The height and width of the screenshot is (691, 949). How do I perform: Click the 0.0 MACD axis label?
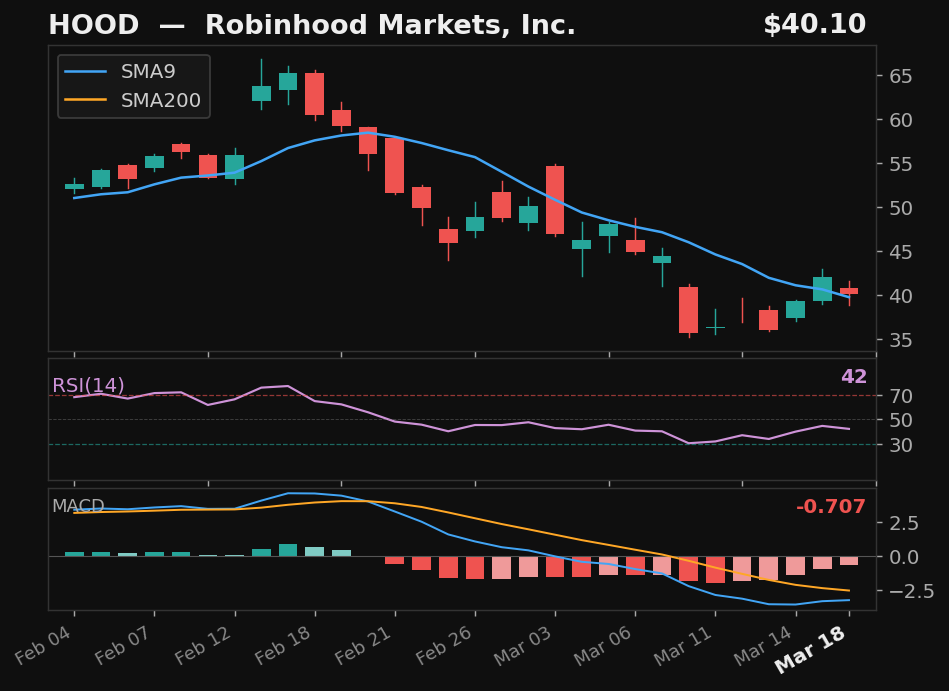pyautogui.click(x=904, y=557)
